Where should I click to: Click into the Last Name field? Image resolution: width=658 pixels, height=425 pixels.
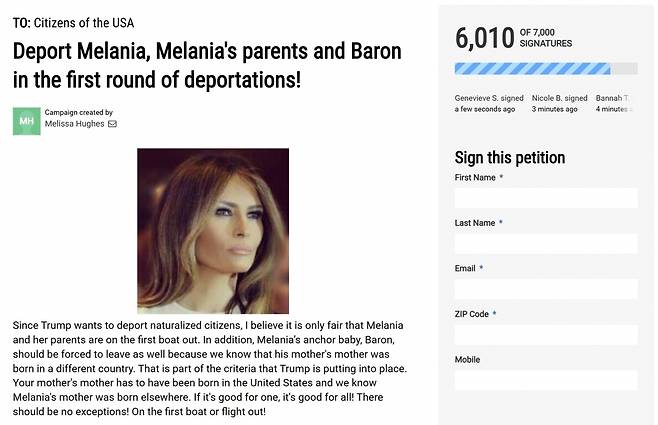(x=545, y=244)
